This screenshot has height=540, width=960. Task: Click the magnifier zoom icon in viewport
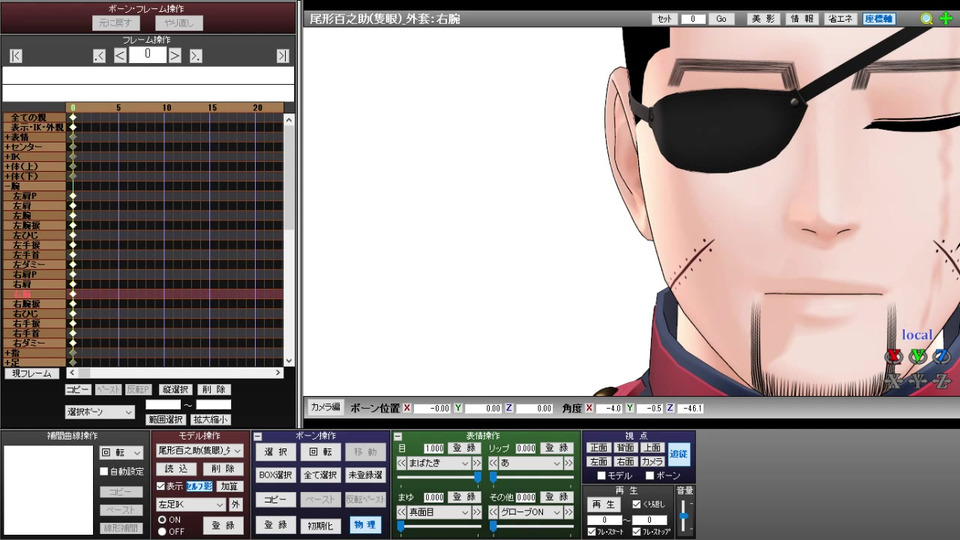click(926, 19)
